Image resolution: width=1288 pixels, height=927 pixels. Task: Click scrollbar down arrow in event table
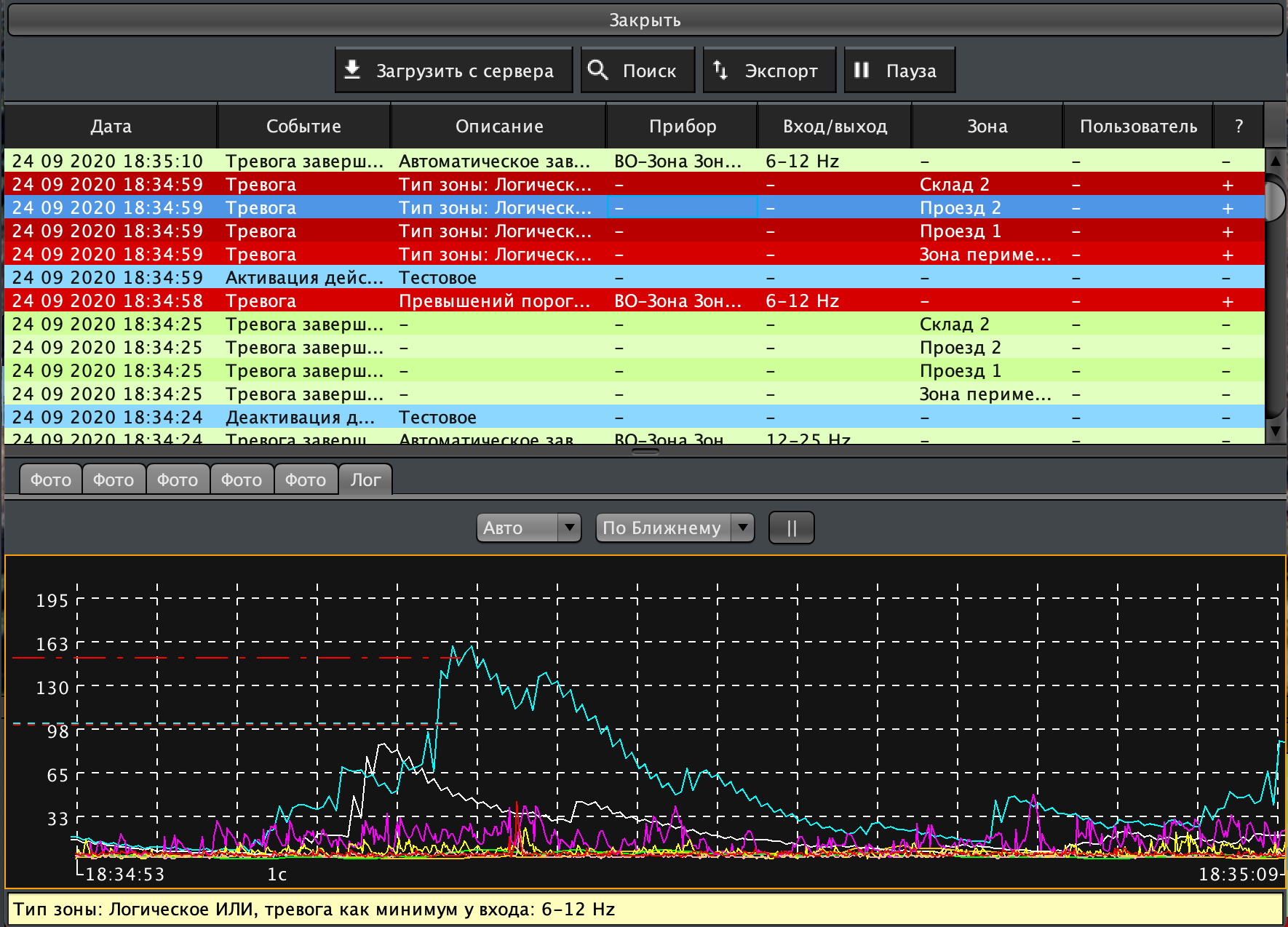click(x=1275, y=431)
